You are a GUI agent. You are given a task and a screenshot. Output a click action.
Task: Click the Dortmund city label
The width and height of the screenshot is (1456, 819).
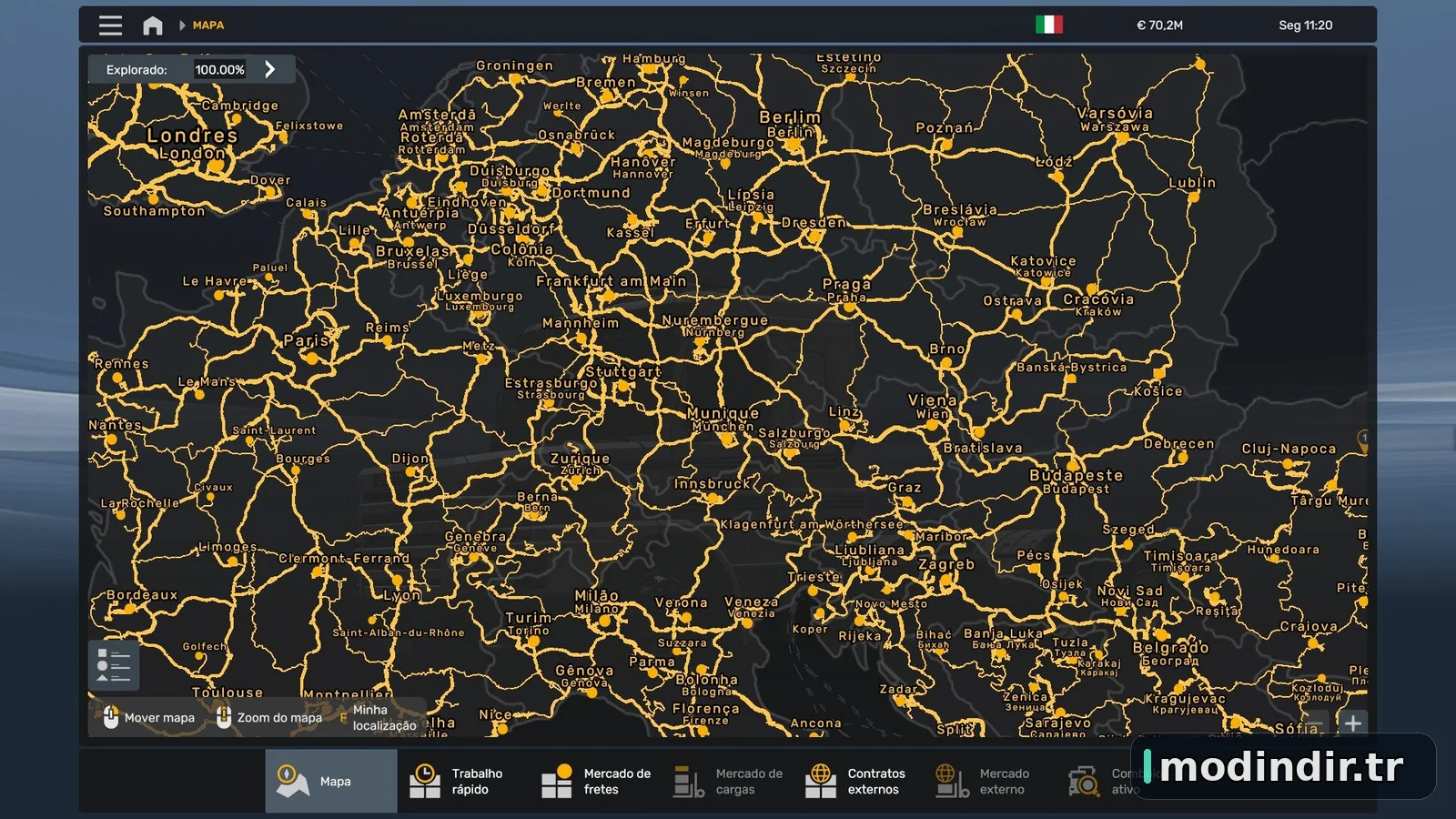pyautogui.click(x=591, y=193)
